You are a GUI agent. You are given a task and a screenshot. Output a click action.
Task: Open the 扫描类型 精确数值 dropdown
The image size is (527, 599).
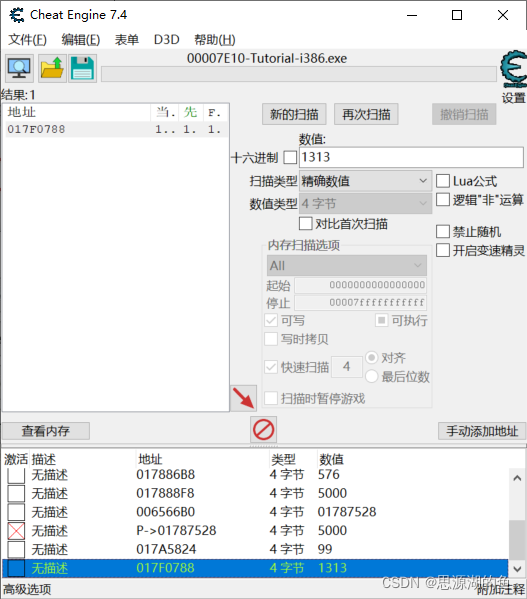[365, 181]
